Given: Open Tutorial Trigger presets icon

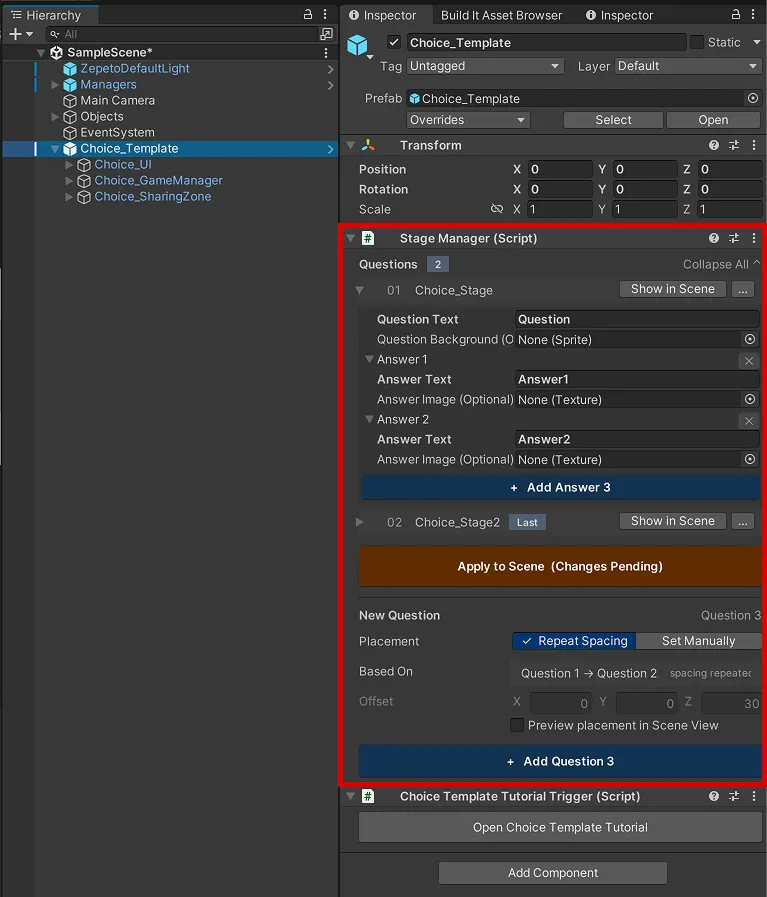Looking at the screenshot, I should tap(734, 796).
